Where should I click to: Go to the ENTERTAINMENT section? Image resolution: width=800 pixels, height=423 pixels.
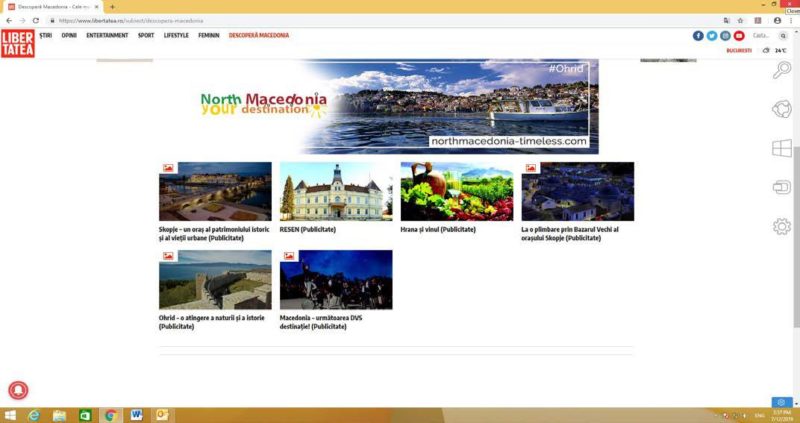(107, 35)
